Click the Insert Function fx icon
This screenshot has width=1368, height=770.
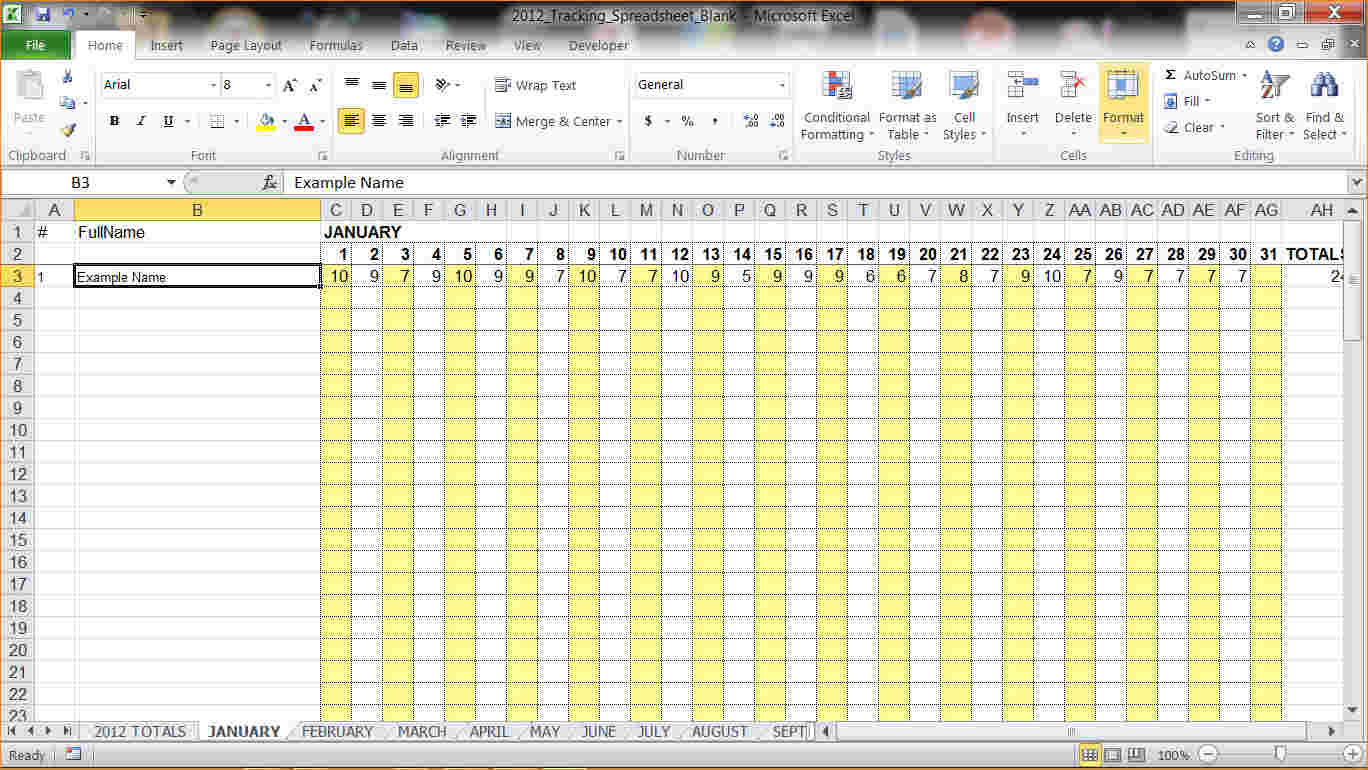269,183
